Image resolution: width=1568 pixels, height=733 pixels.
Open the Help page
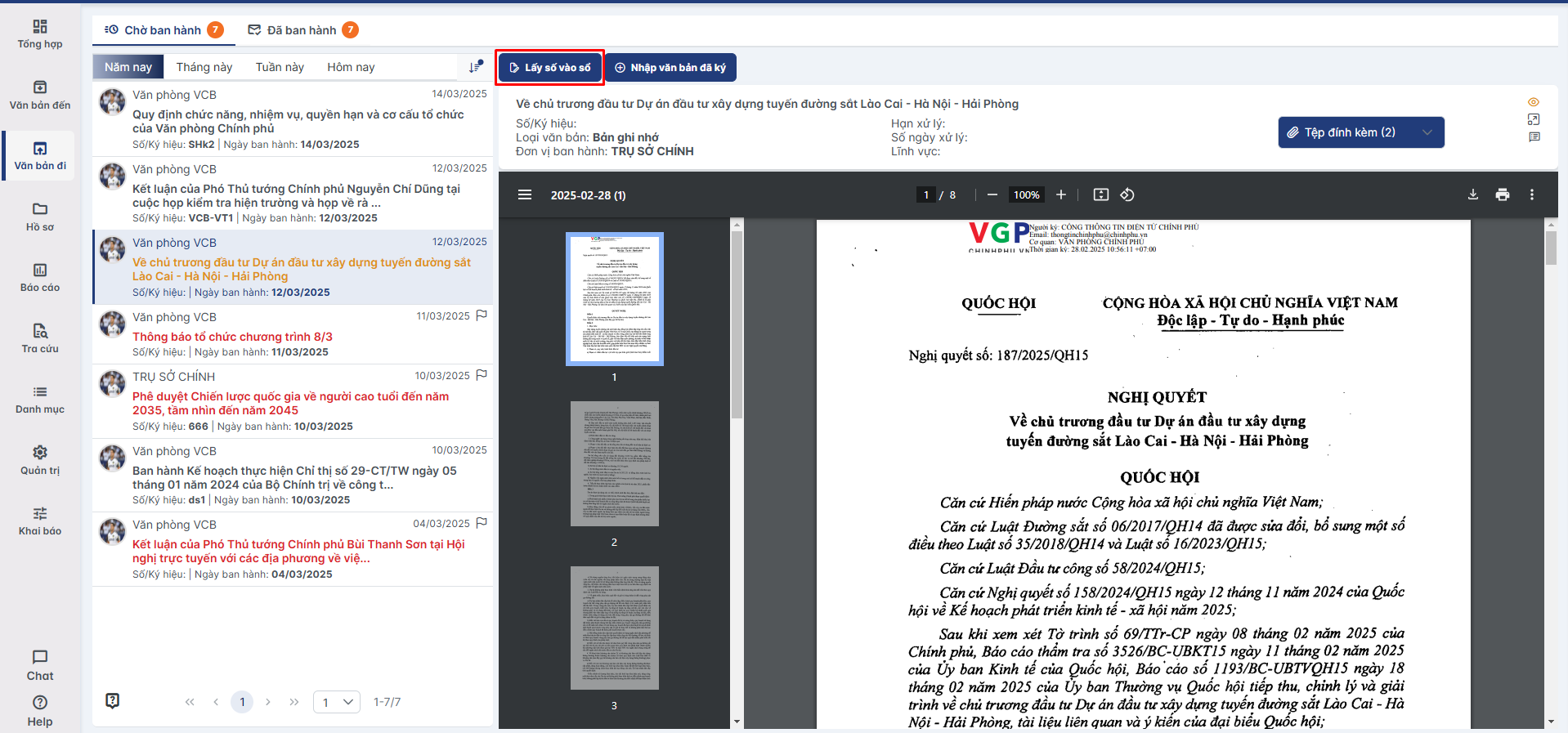coord(40,711)
